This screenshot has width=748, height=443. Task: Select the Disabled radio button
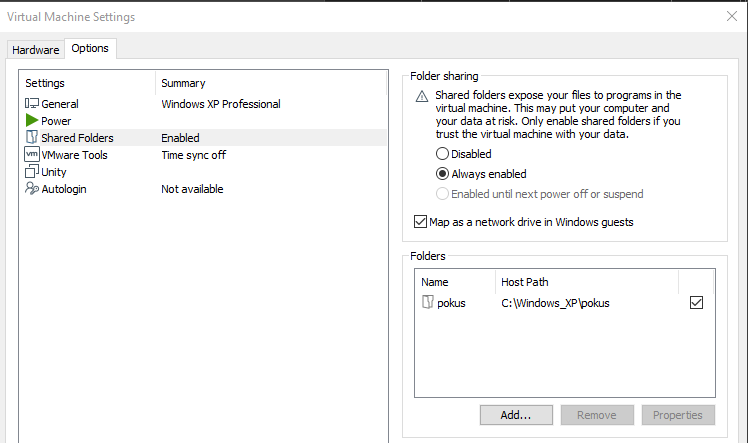click(442, 154)
